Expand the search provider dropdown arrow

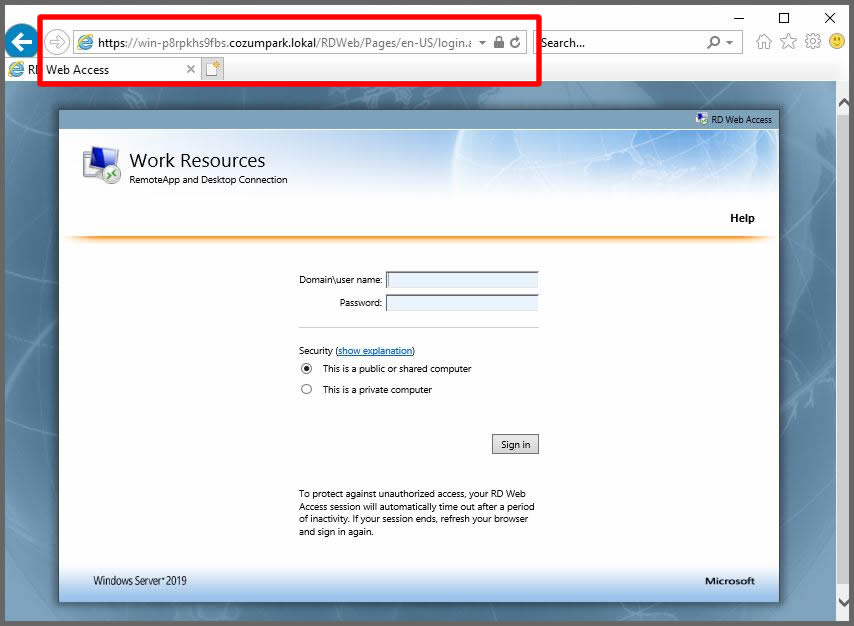pyautogui.click(x=730, y=42)
